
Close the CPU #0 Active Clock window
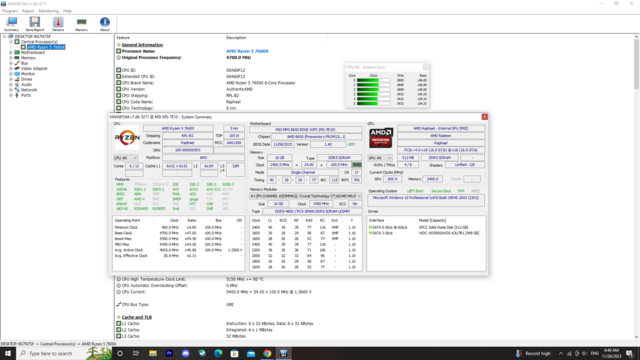click(x=426, y=67)
